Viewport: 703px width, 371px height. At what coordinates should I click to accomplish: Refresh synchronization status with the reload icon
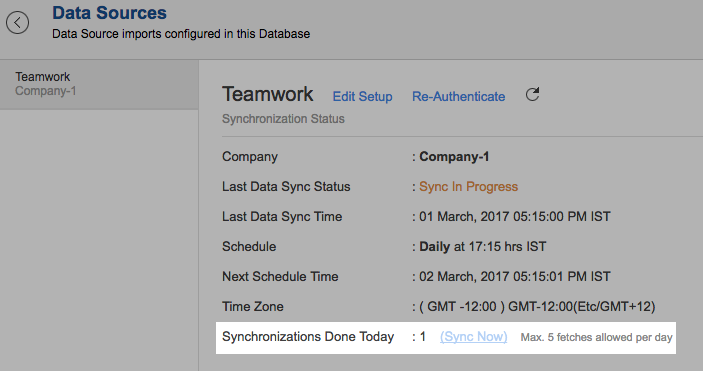click(532, 94)
